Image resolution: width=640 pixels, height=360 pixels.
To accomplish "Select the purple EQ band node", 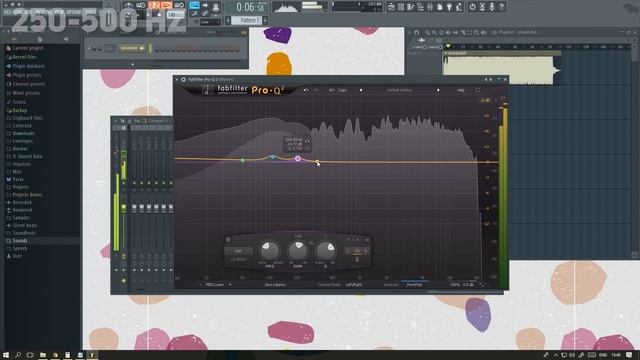I will click(x=298, y=158).
